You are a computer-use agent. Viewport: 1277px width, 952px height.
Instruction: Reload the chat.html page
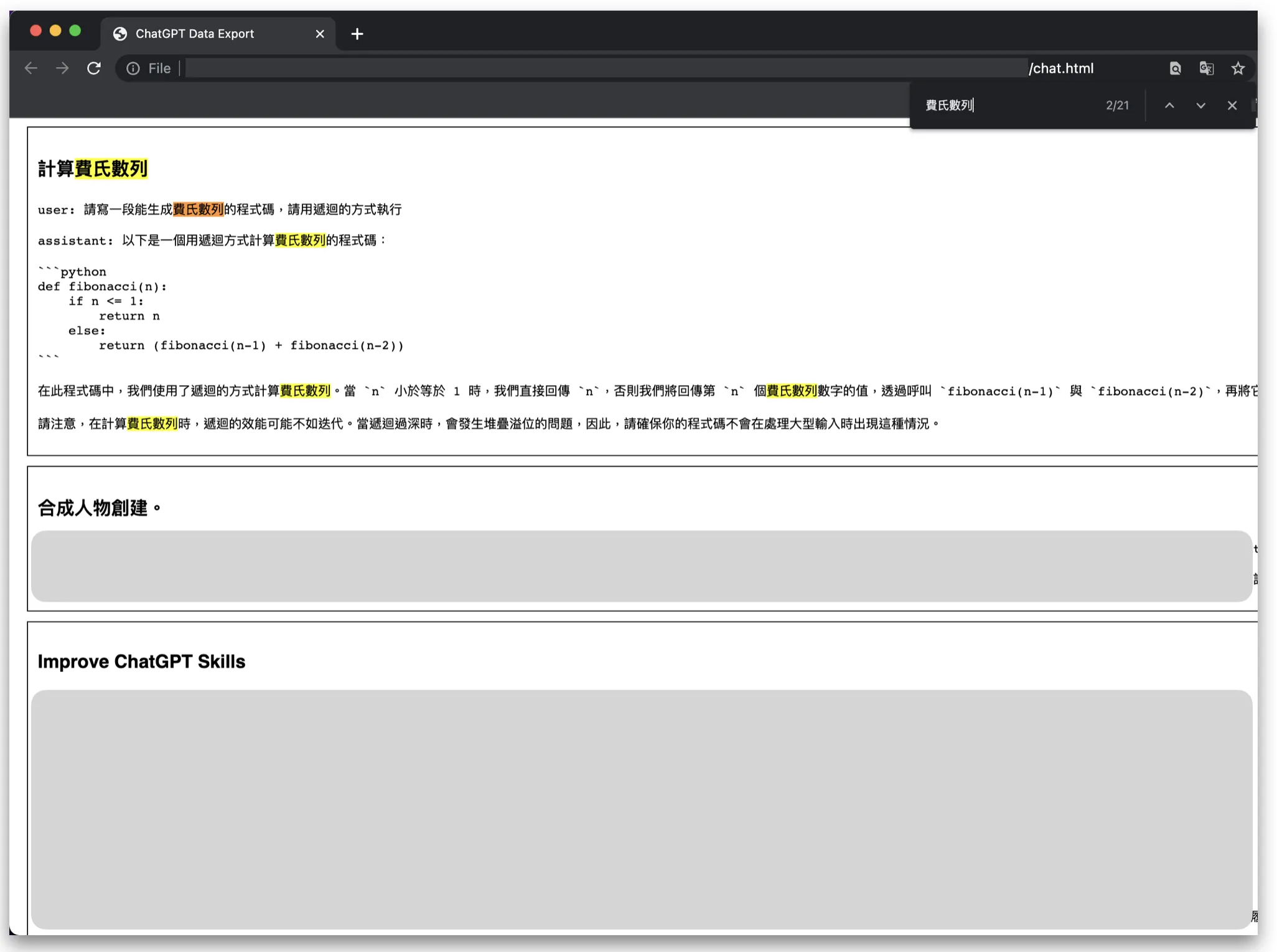tap(94, 68)
